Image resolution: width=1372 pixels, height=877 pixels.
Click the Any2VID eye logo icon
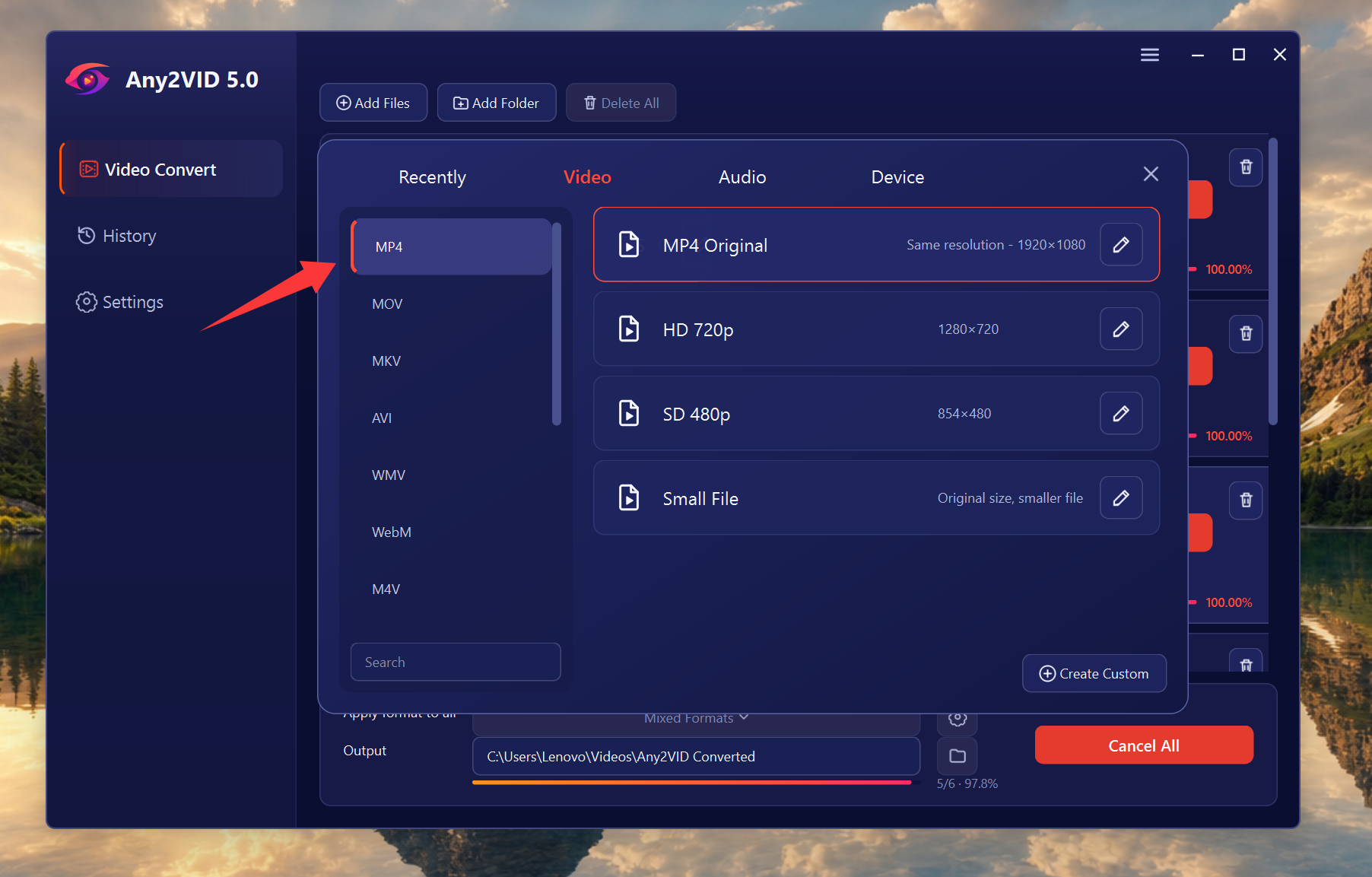click(87, 79)
